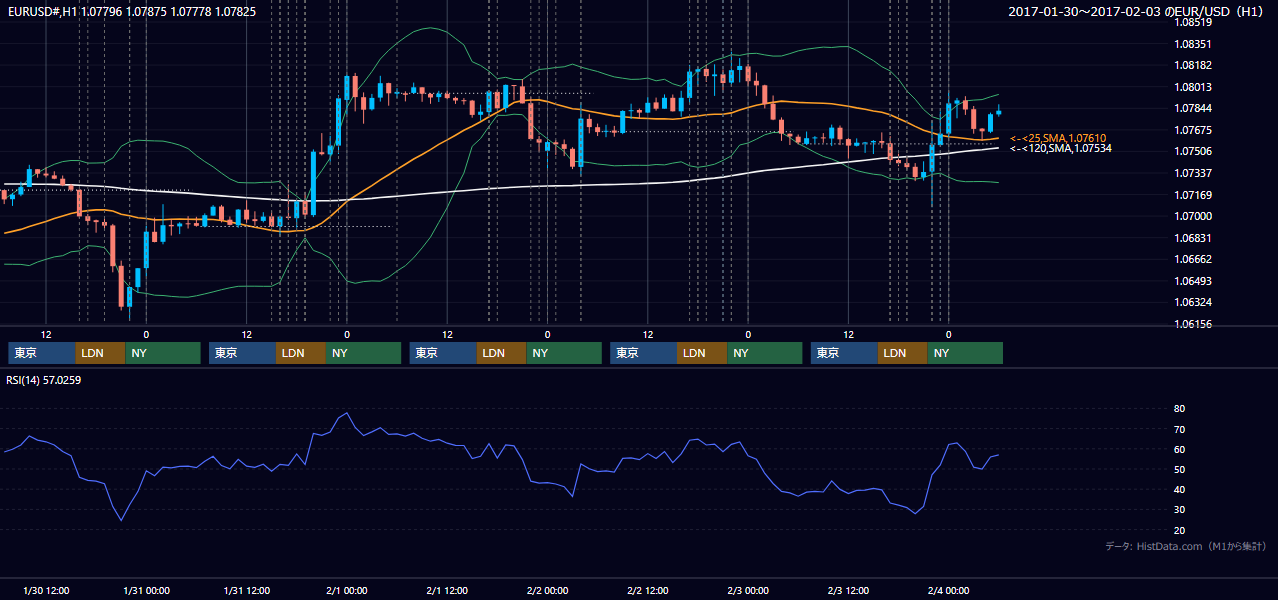The image size is (1278, 600).
Task: Click price axis value 1.07675
Action: [1193, 130]
